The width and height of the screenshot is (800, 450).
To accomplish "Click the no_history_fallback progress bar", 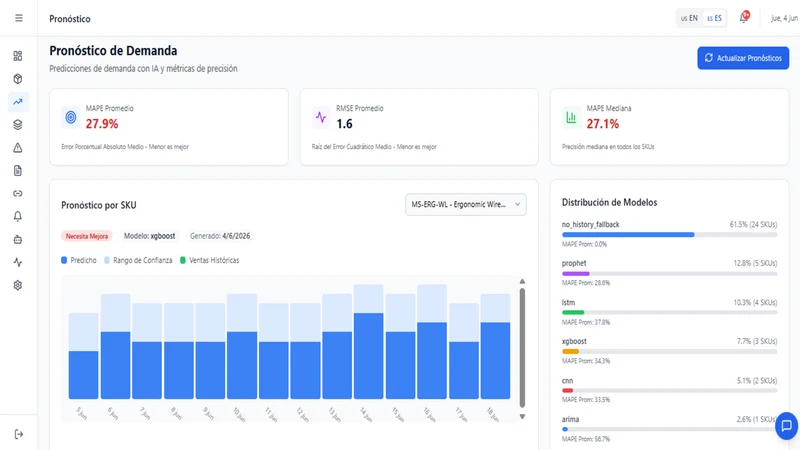I will pyautogui.click(x=669, y=235).
